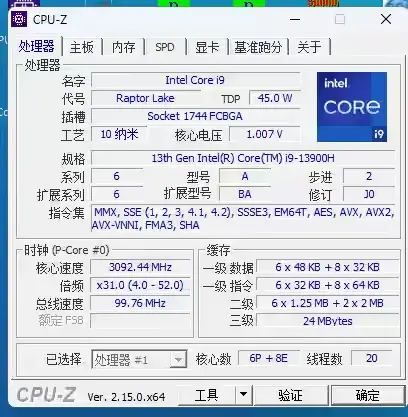
Task: Click the 时钟 (P-Core #0) group label
Action: pyautogui.click(x=67, y=250)
